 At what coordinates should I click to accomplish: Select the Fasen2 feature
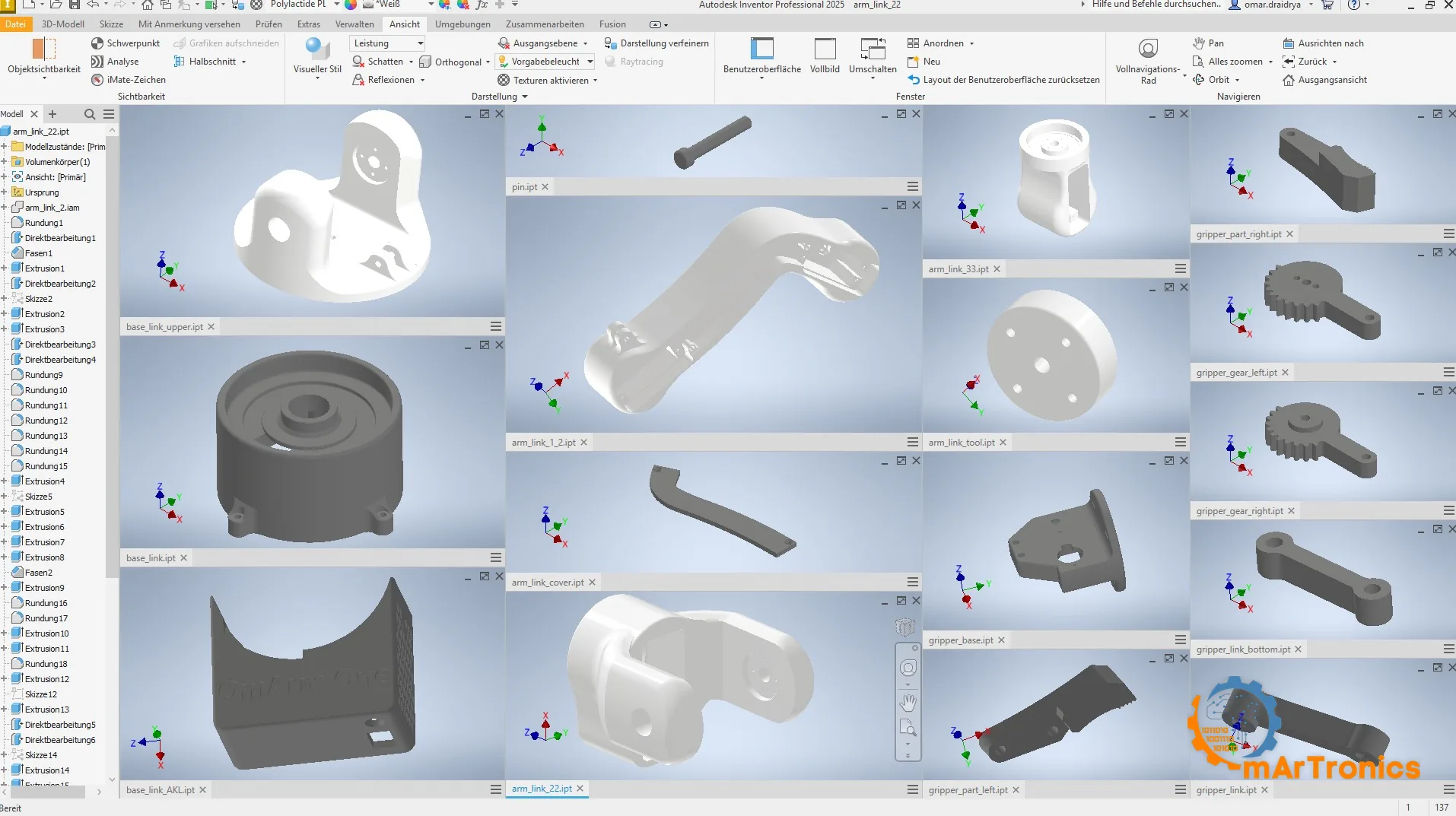(x=38, y=573)
